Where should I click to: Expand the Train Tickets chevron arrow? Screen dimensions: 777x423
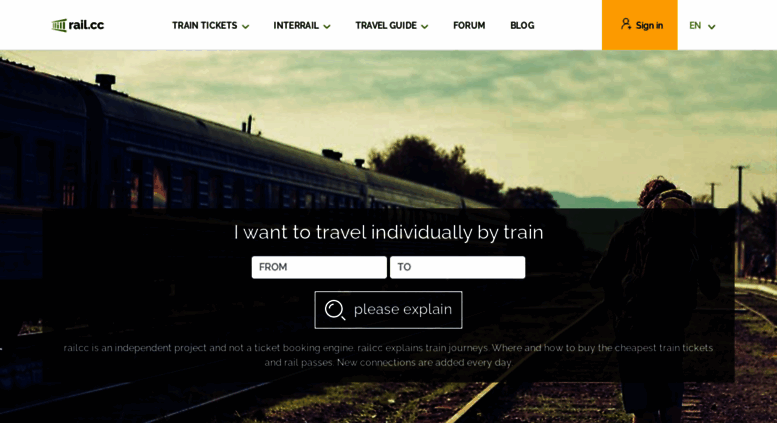point(245,27)
